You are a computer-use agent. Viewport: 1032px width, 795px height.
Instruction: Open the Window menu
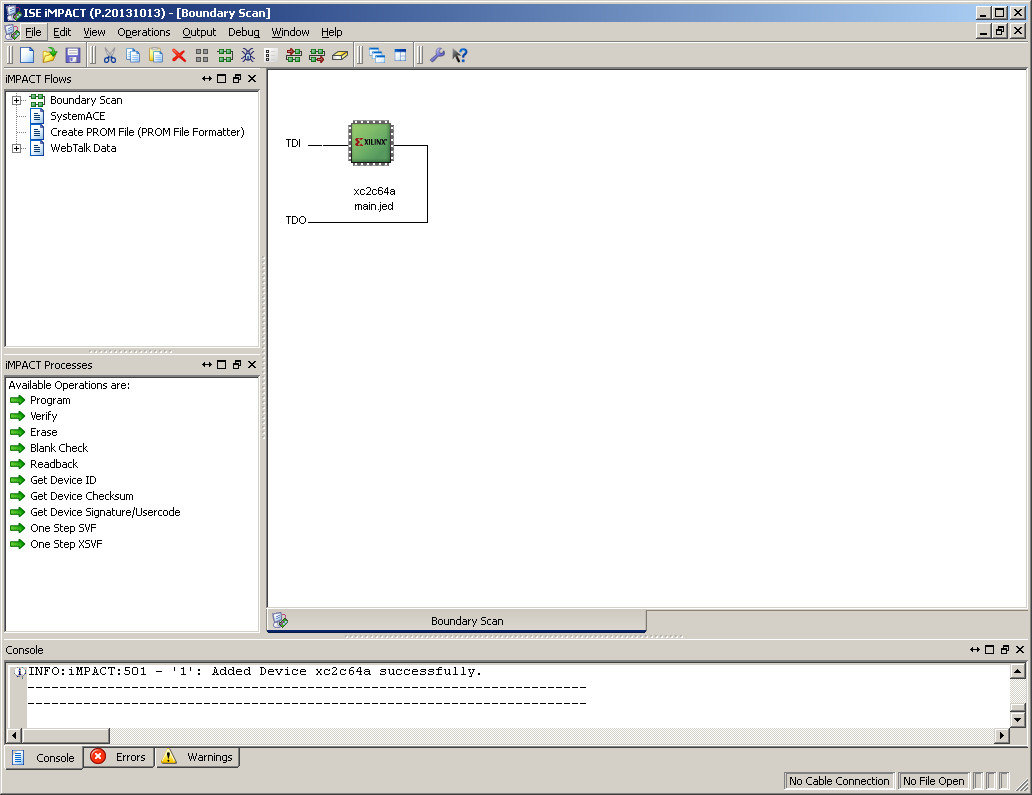pos(290,32)
